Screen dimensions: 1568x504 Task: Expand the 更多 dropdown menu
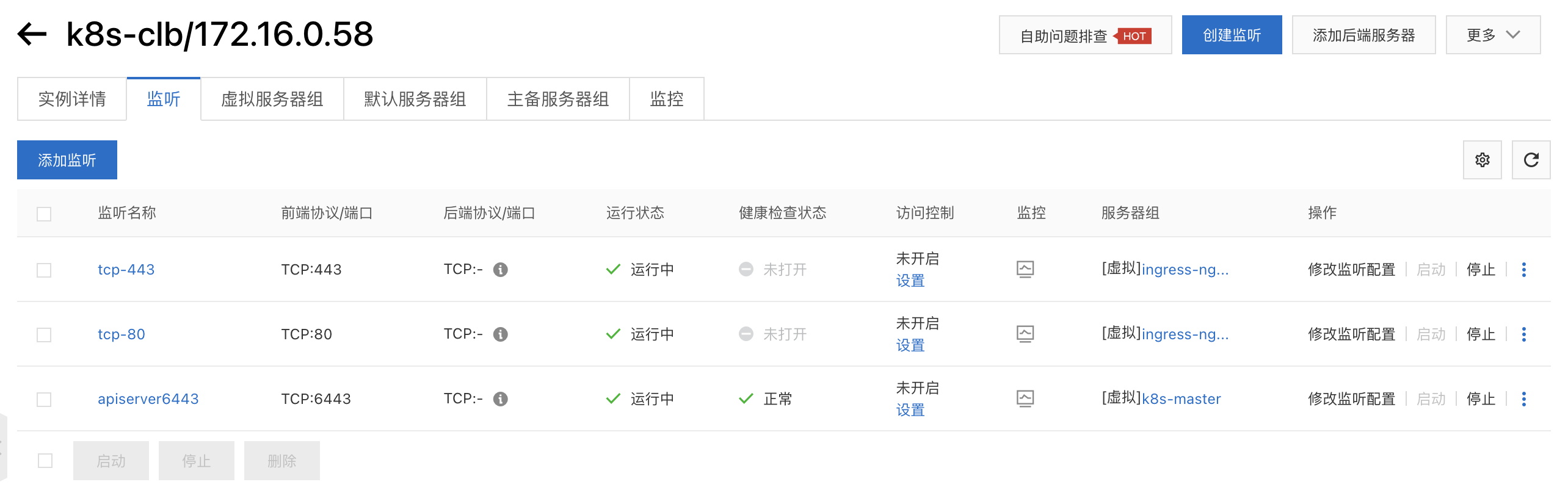pyautogui.click(x=1493, y=35)
